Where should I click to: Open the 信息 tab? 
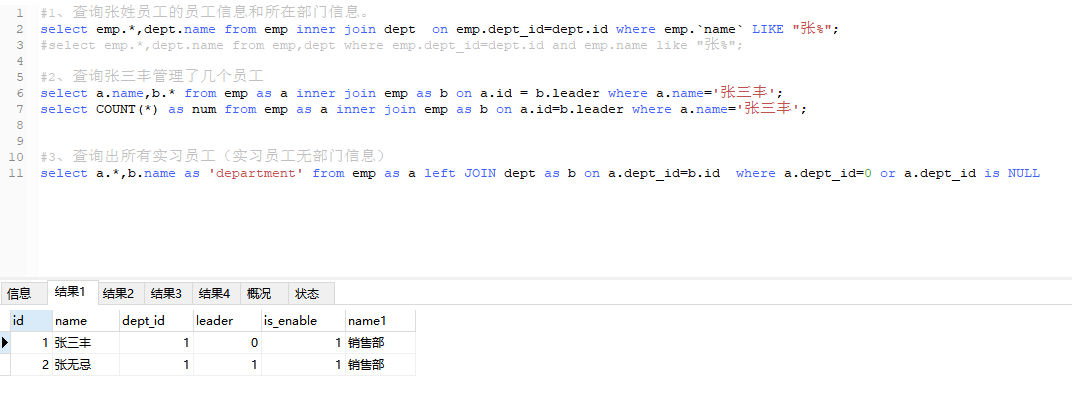point(19,294)
